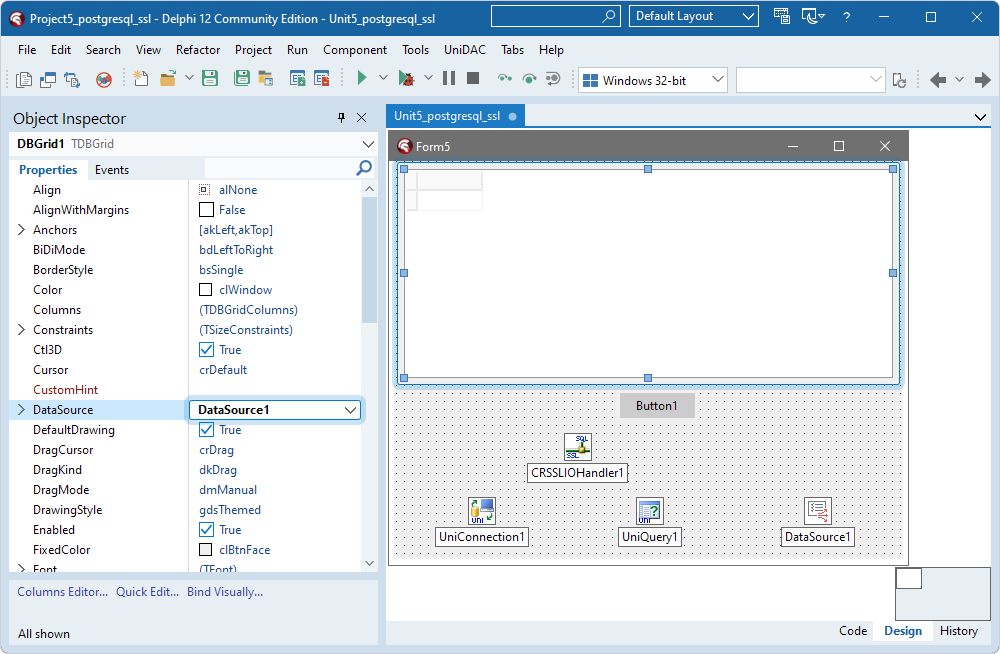Open the Run button dropdown arrow
The height and width of the screenshot is (654, 1000).
[383, 78]
